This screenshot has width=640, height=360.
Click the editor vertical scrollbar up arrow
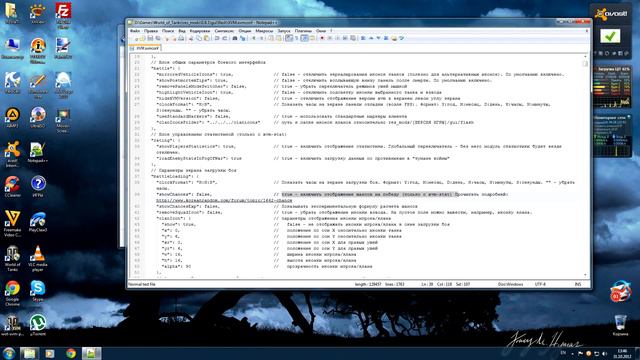[x=585, y=57]
